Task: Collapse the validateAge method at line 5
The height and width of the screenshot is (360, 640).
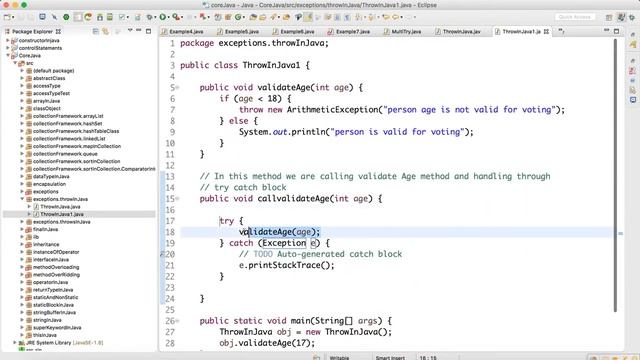Action: pos(178,87)
